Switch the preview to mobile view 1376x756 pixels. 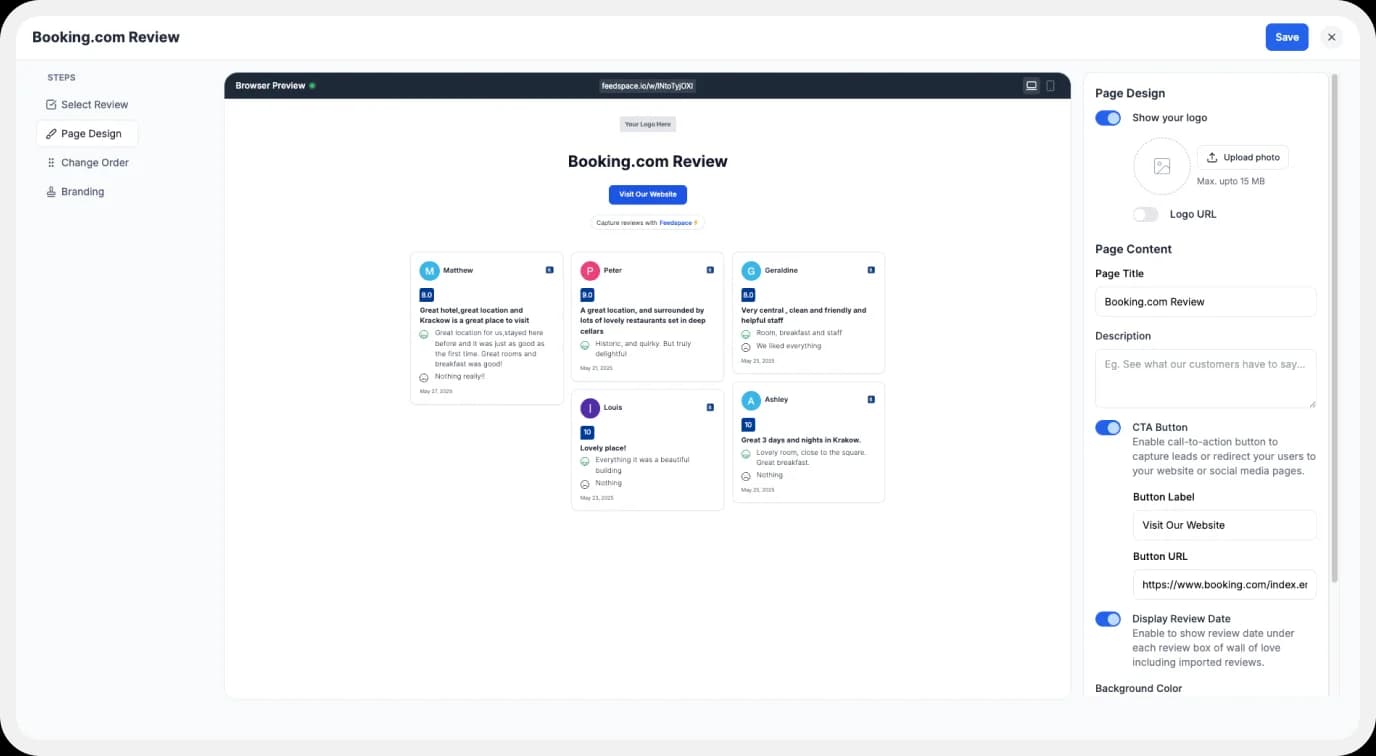point(1050,85)
